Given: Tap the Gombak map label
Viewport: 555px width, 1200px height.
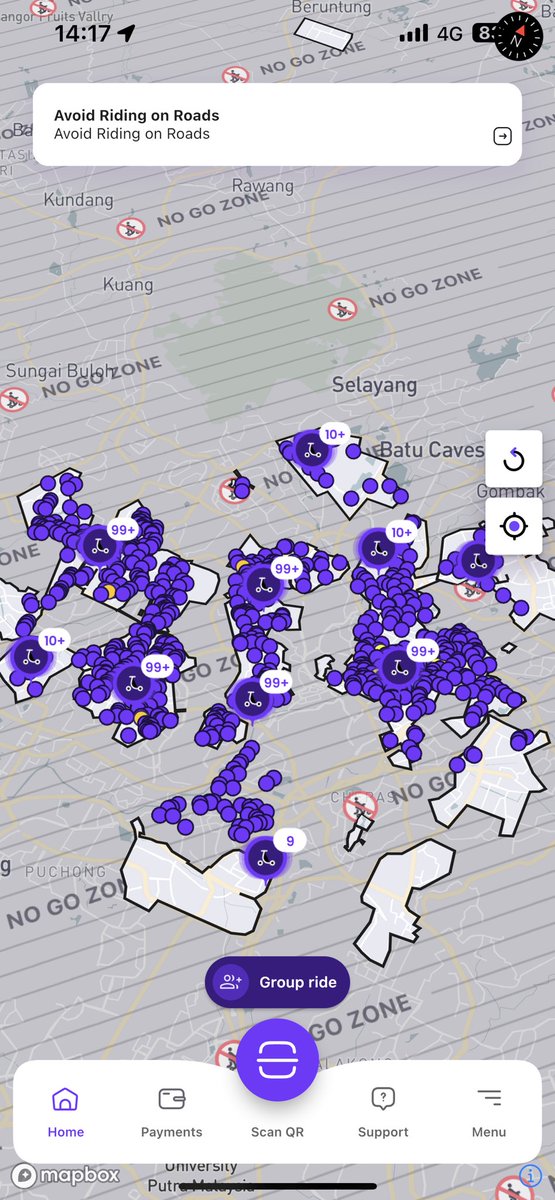Looking at the screenshot, I should (x=510, y=491).
